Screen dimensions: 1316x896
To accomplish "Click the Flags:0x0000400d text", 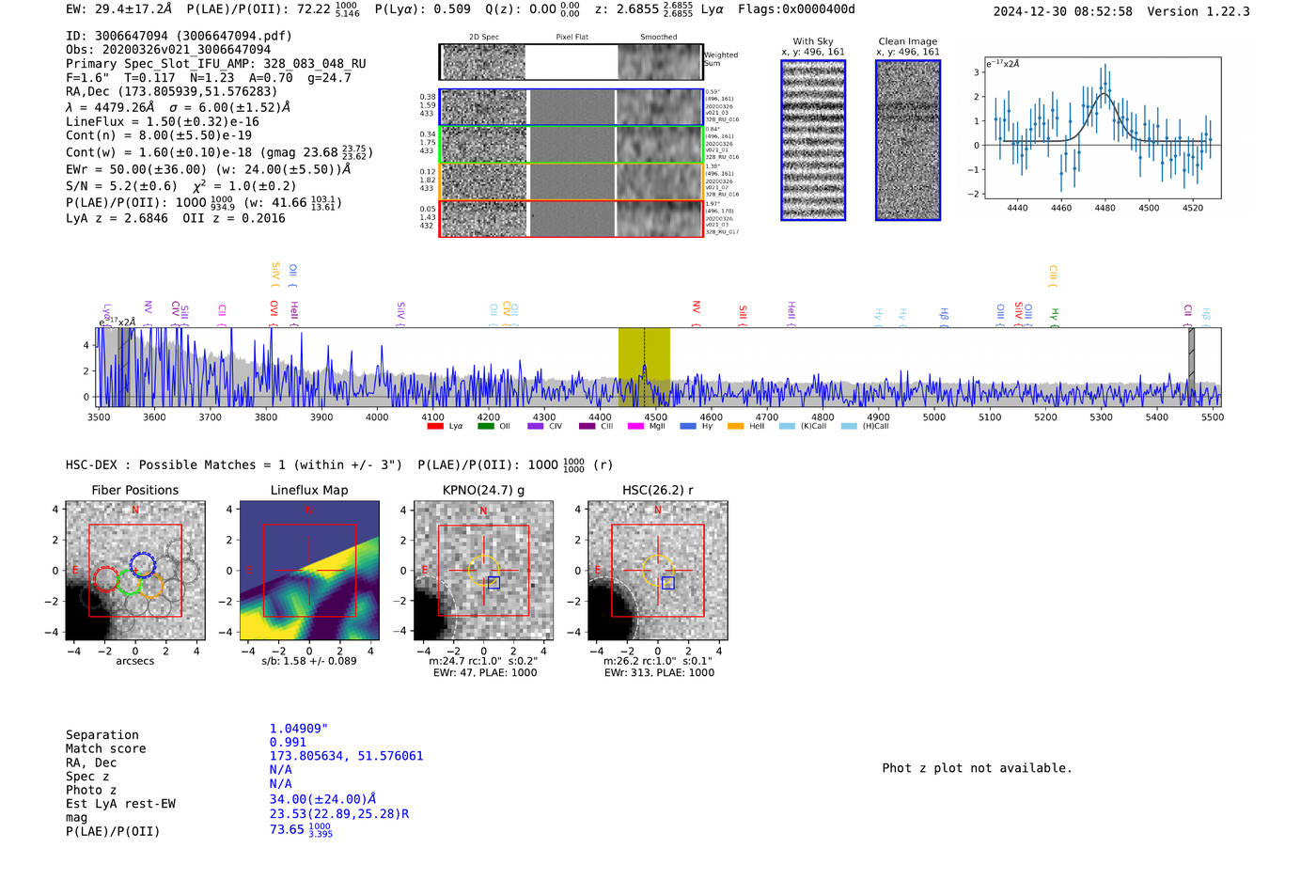I will point(796,9).
